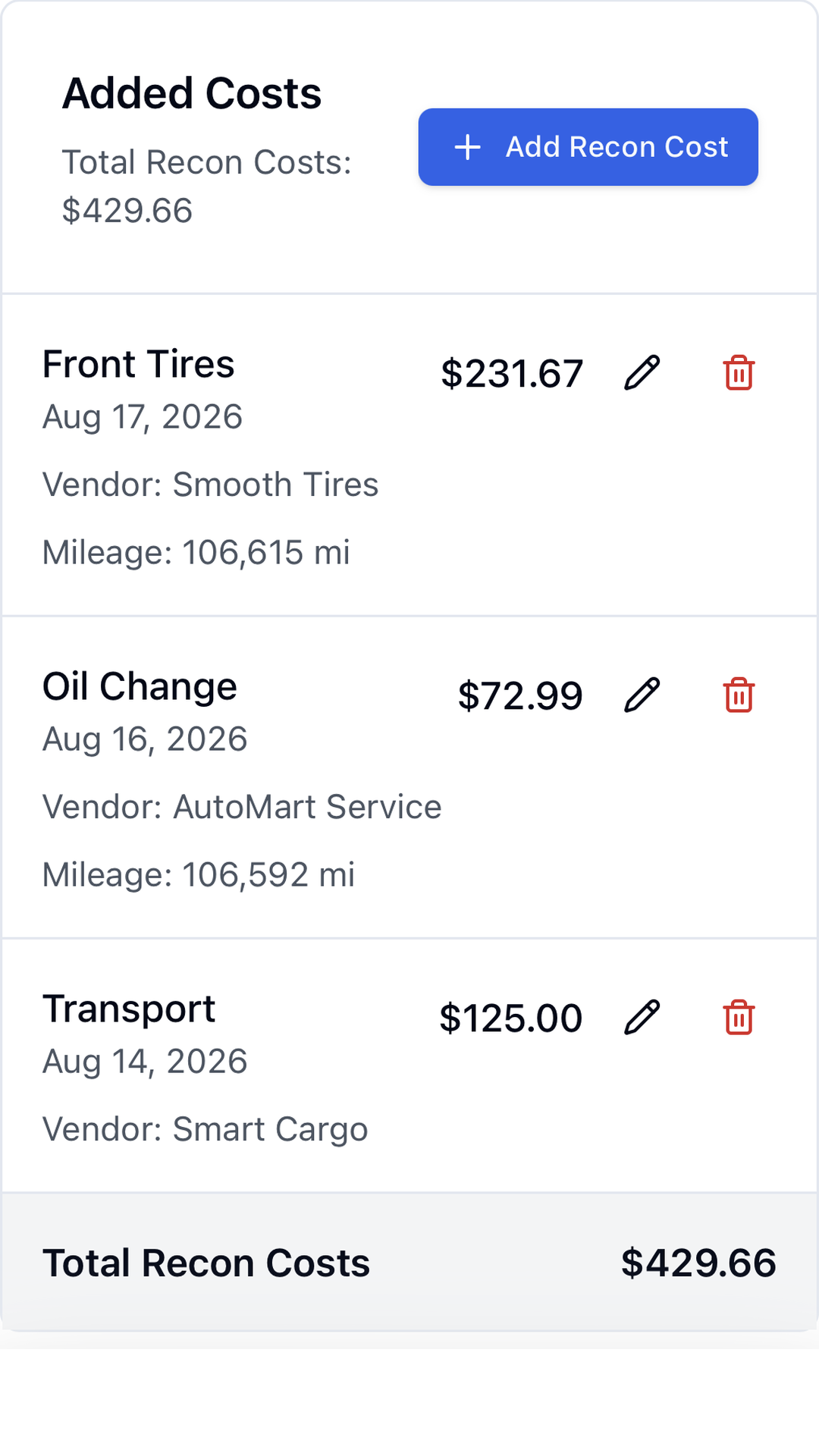Select the Oil Change item title
The image size is (819, 1456).
click(x=140, y=686)
